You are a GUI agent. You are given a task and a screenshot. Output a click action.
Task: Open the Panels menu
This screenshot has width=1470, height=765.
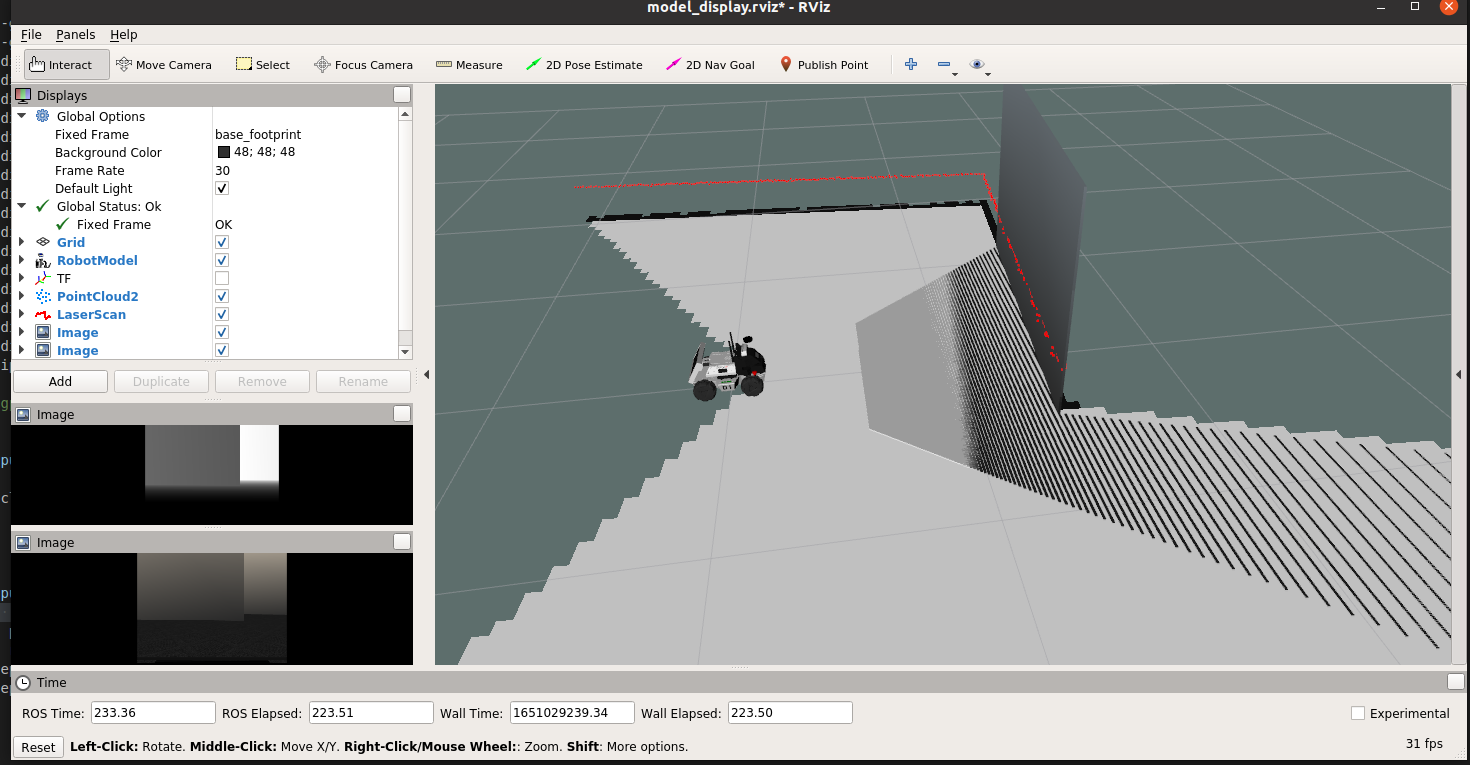click(x=75, y=34)
